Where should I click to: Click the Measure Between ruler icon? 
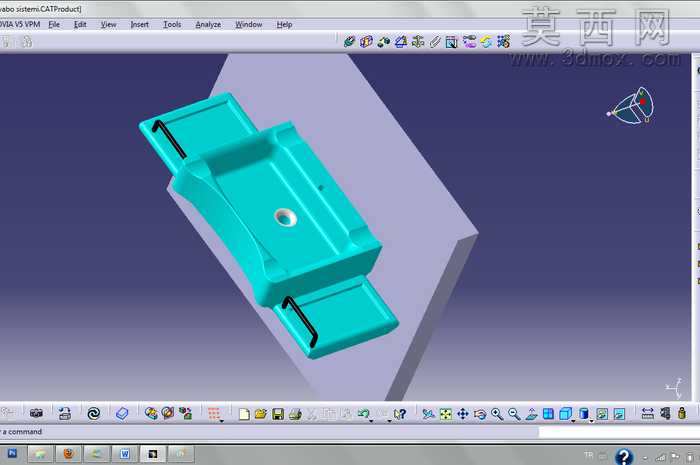[x=647, y=414]
